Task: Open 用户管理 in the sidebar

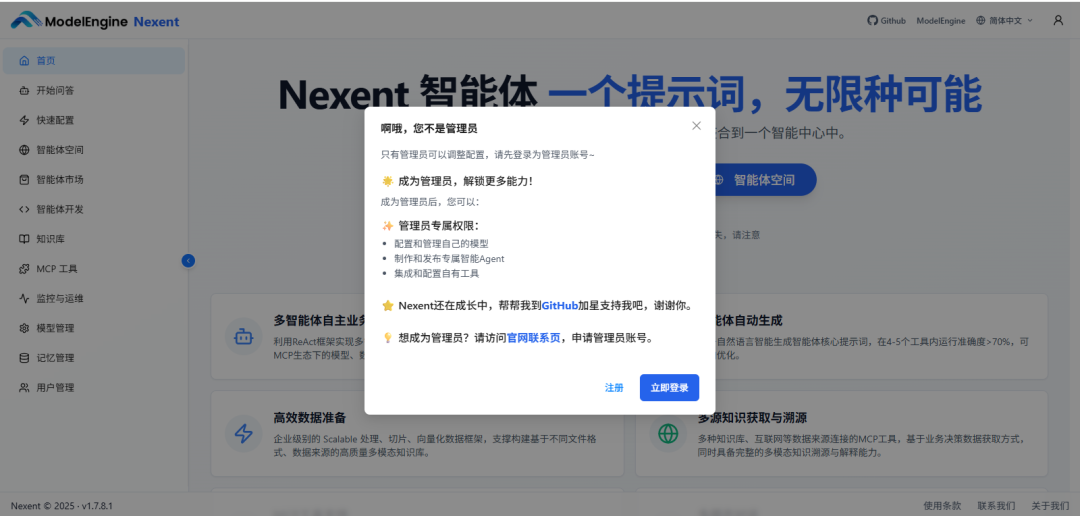Action: [x=94, y=387]
